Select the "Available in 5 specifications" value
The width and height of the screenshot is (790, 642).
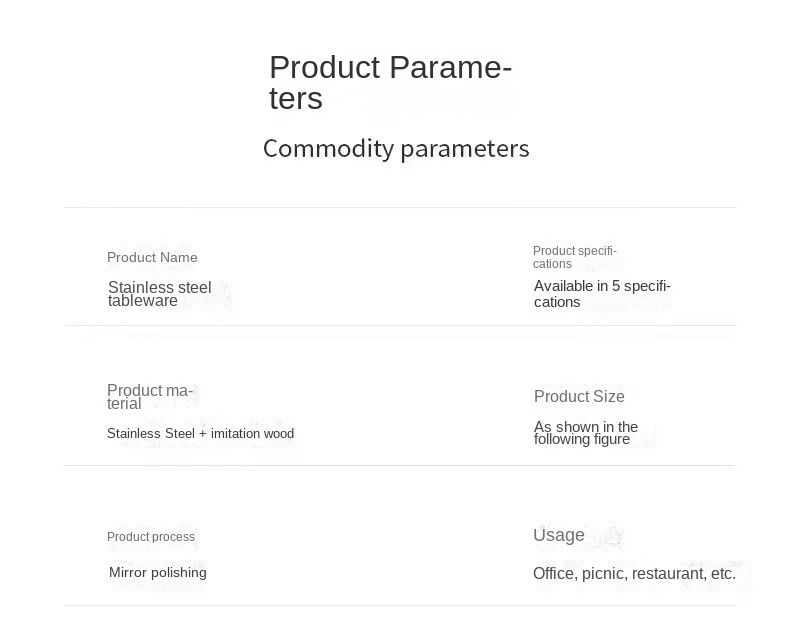pos(601,293)
